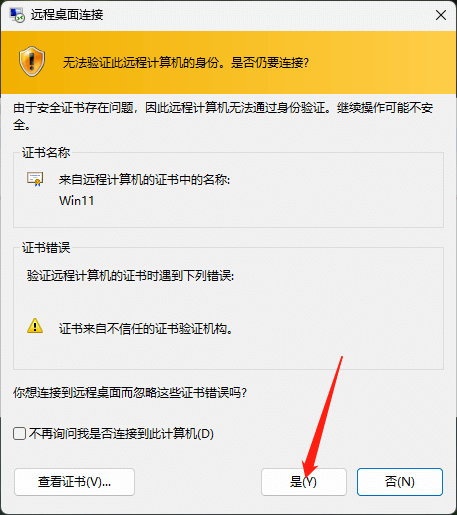Image resolution: width=457 pixels, height=515 pixels.
Task: Confirm connection with the 是(Y) button
Action: point(304,482)
